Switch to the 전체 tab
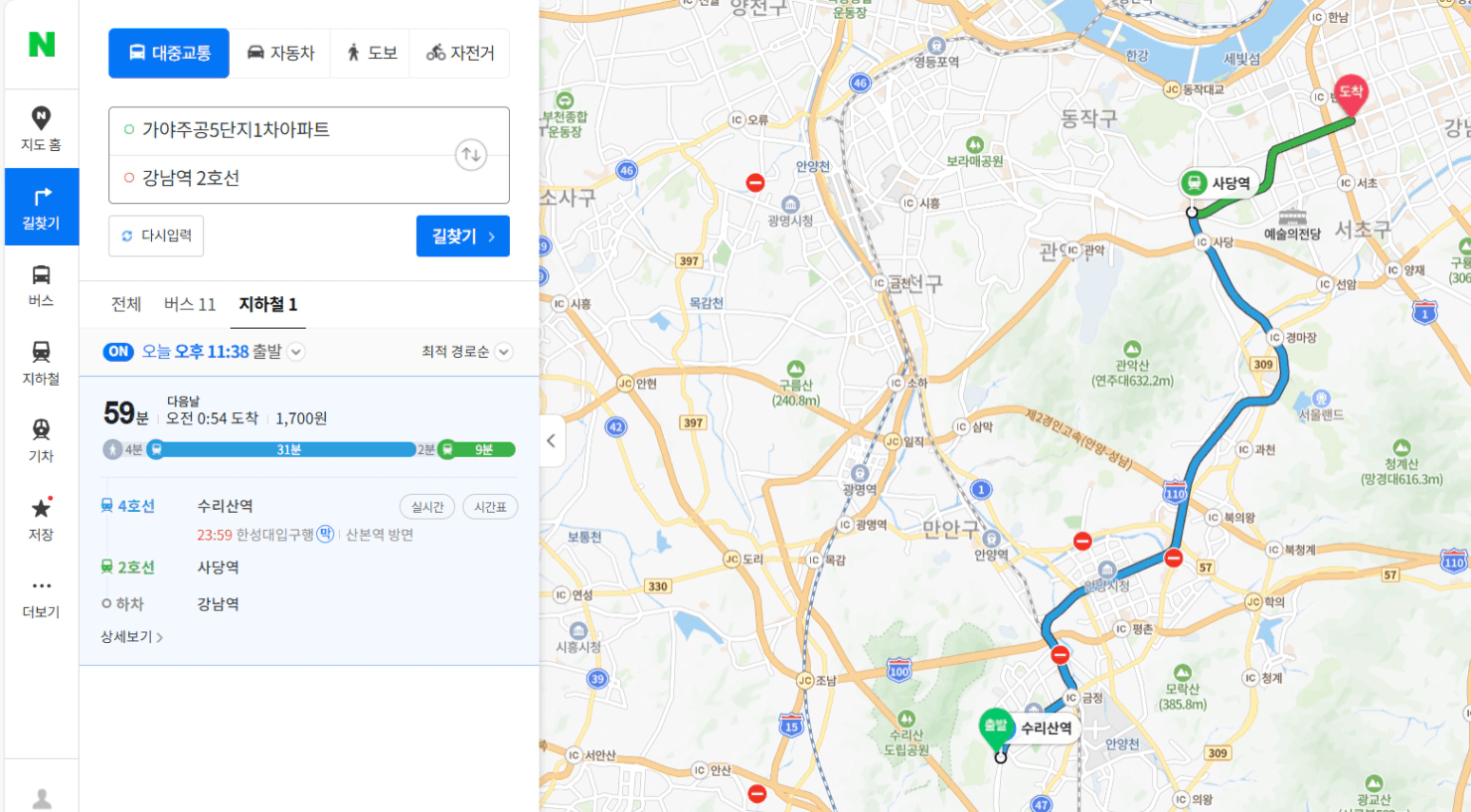1471x812 pixels. click(x=126, y=304)
